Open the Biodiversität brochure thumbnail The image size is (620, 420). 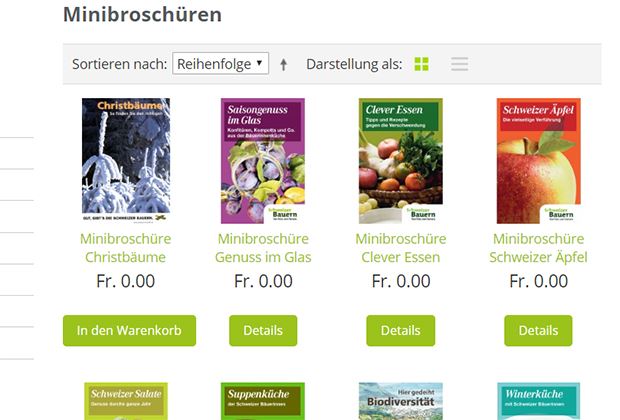pyautogui.click(x=401, y=401)
